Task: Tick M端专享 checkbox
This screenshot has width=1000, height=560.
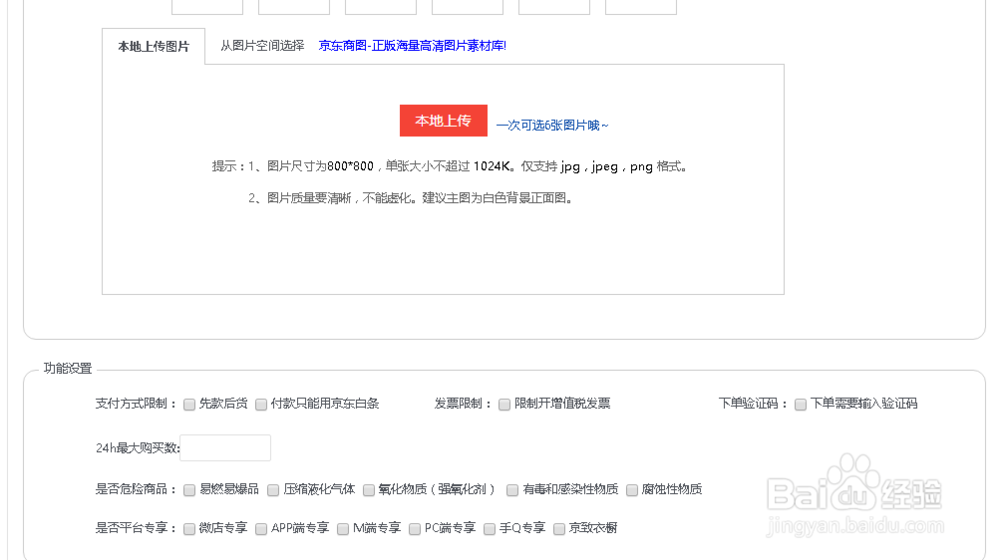Action: click(x=343, y=529)
